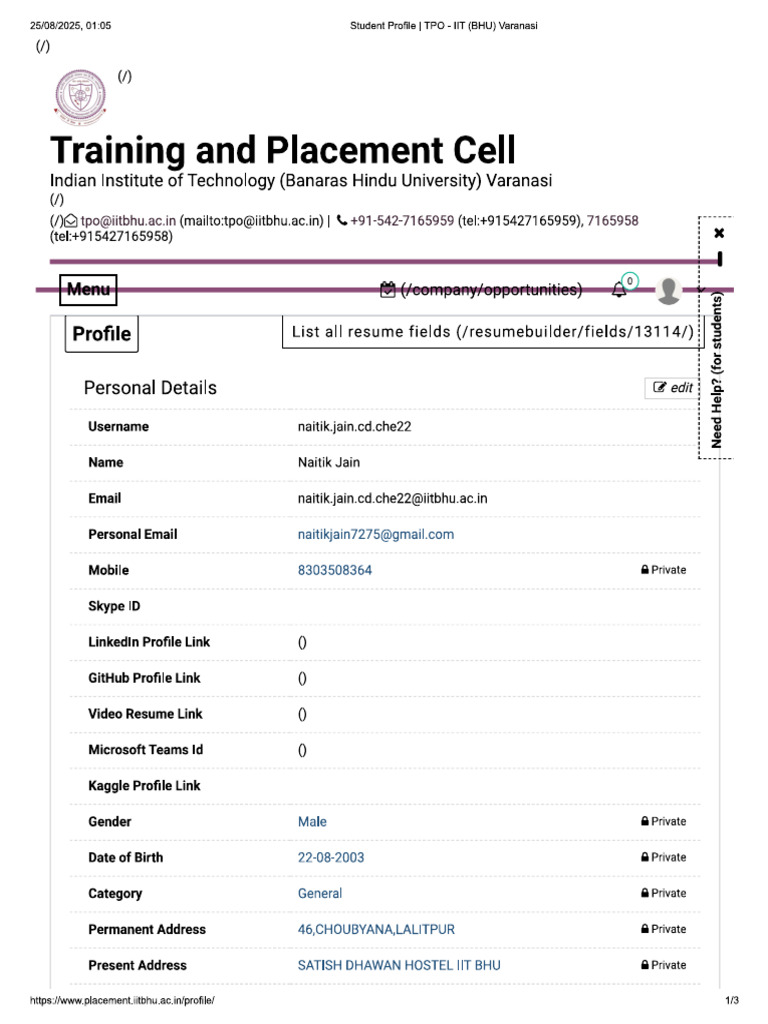Click the Kaggle Profile Link label

point(144,786)
